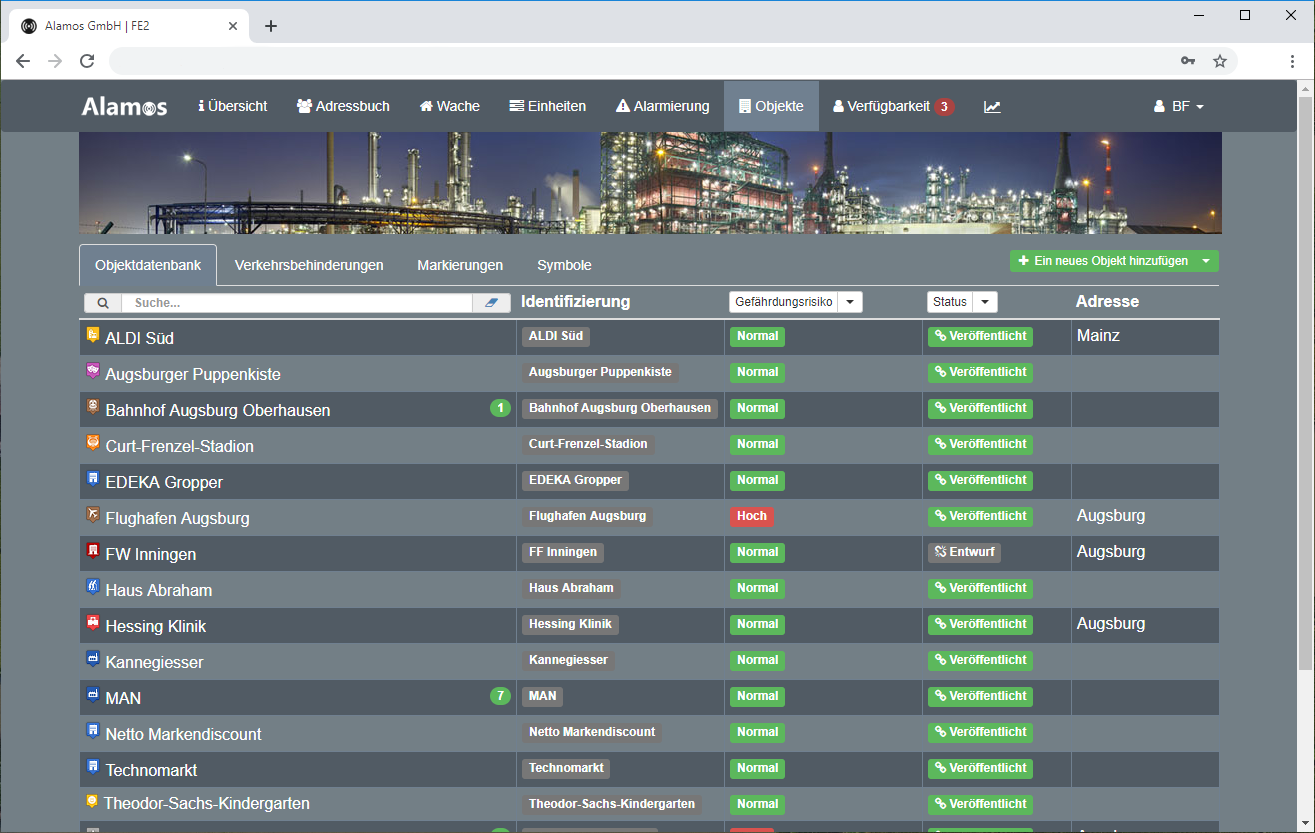Viewport: 1315px width, 833px height.
Task: Click the Entwurf status of FW Inningen
Action: click(x=964, y=552)
